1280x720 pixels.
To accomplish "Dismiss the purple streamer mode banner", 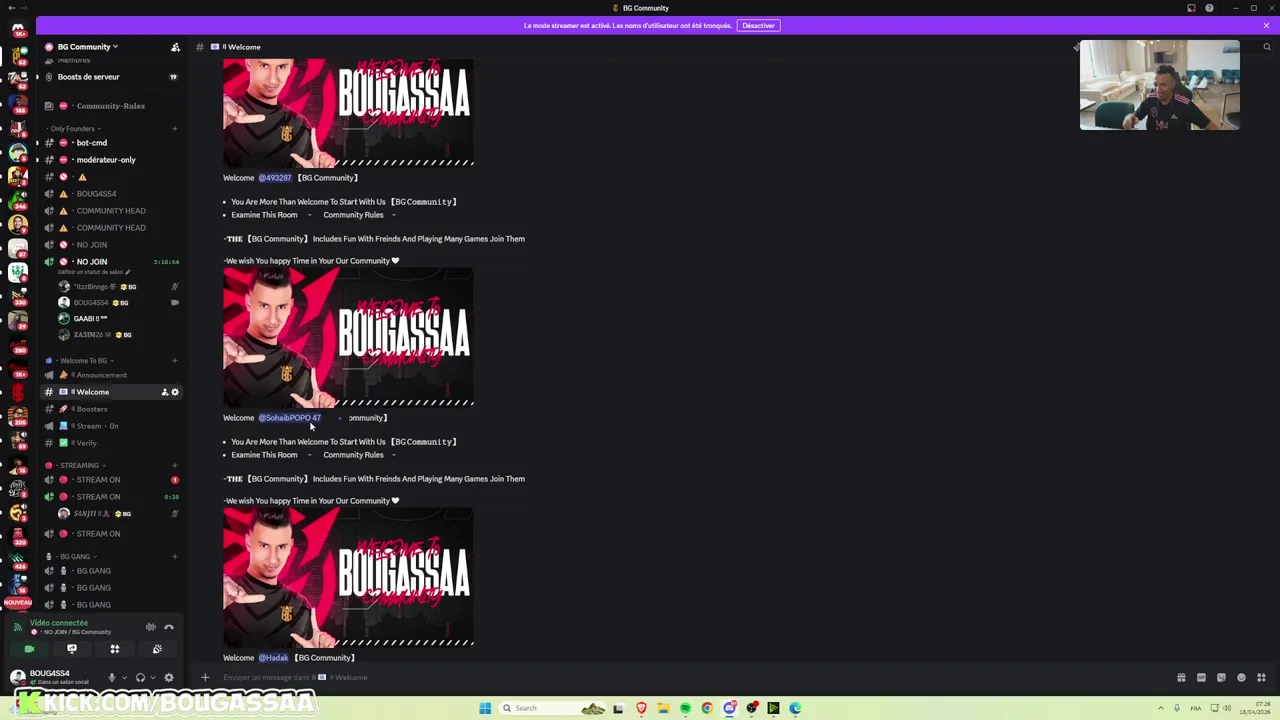I will [x=1266, y=25].
